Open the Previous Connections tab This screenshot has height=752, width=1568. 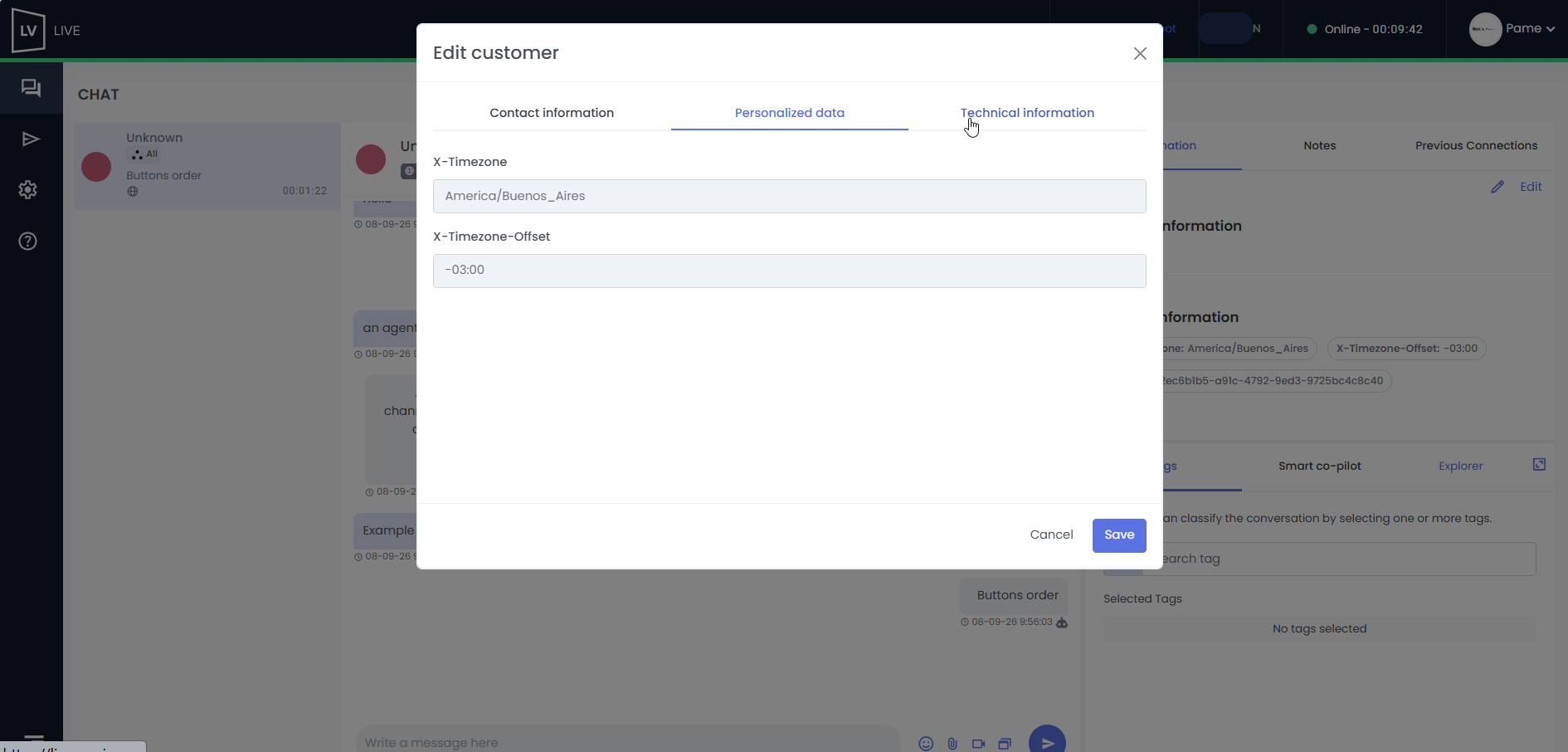(1476, 145)
